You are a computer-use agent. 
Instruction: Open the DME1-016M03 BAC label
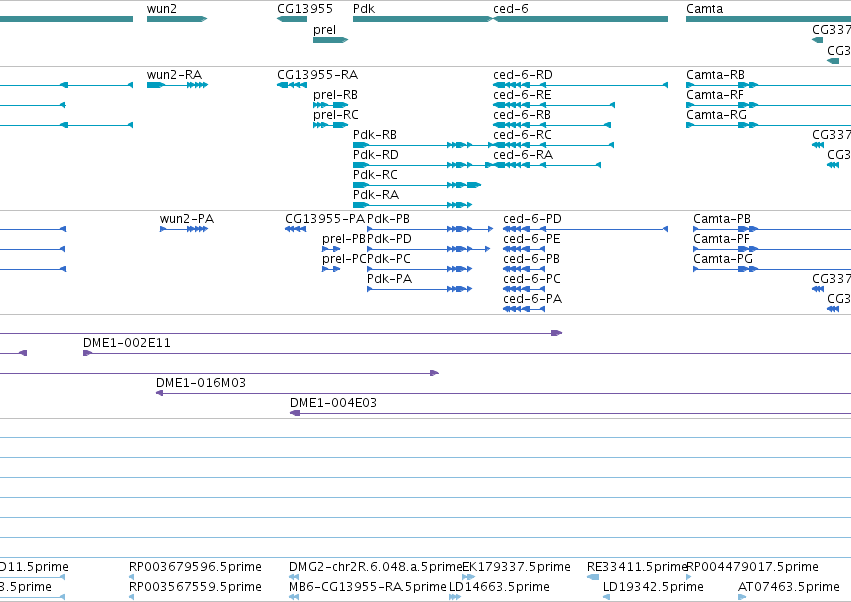201,383
